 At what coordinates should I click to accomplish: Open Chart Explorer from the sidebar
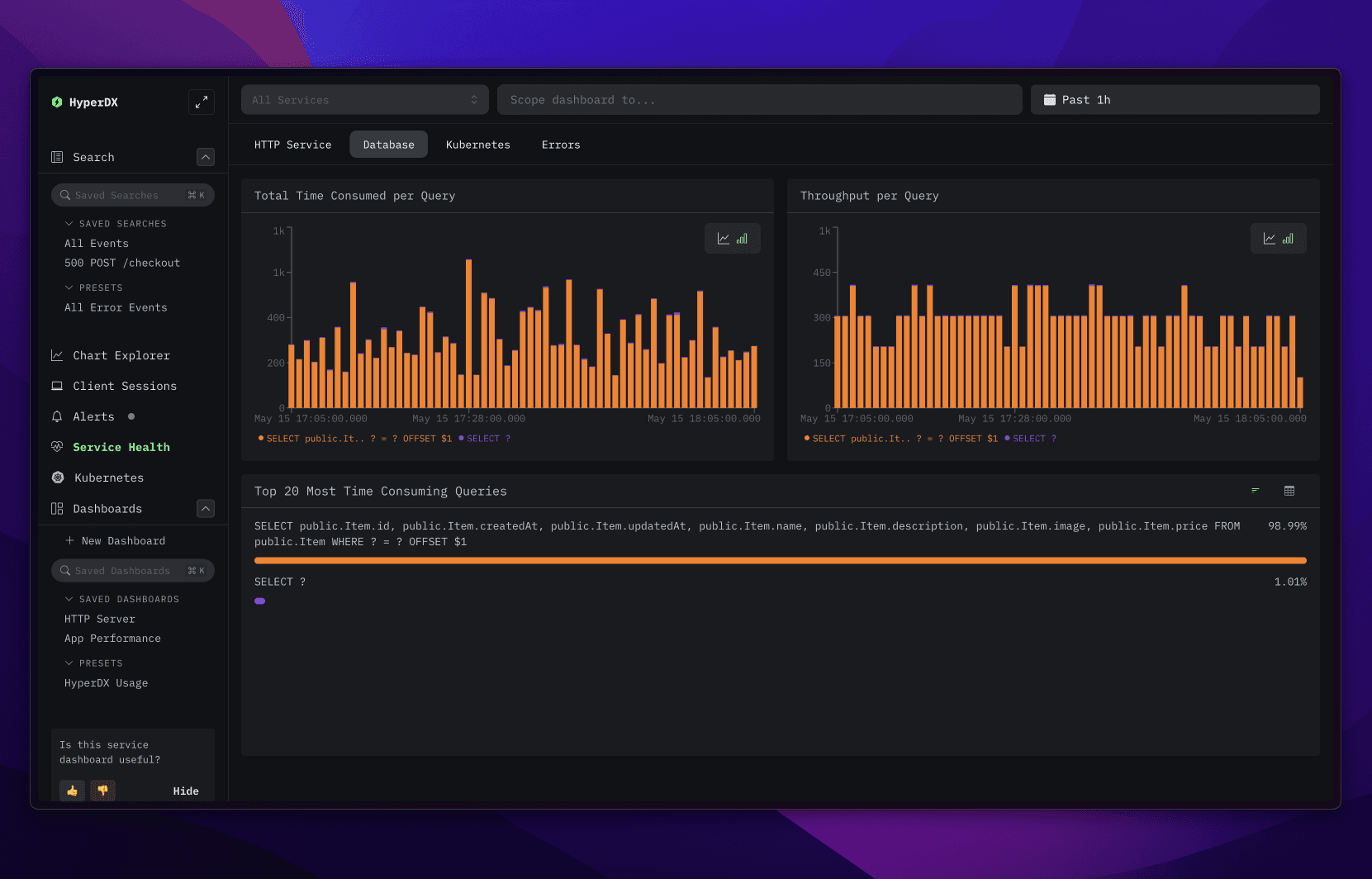pyautogui.click(x=121, y=355)
